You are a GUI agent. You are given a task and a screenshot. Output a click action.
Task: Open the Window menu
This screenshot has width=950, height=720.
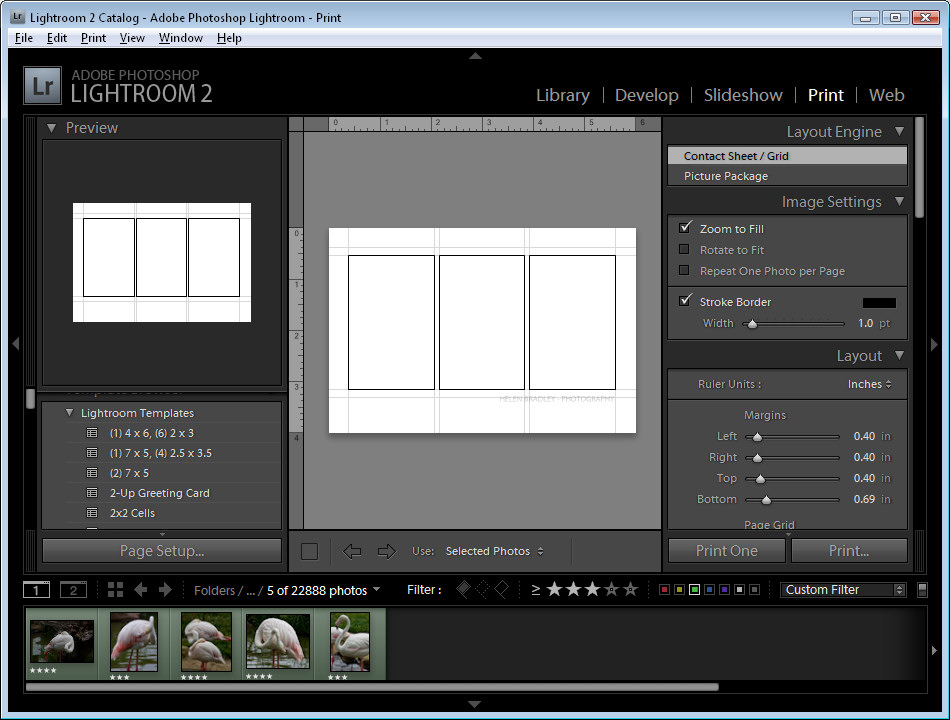coord(181,38)
